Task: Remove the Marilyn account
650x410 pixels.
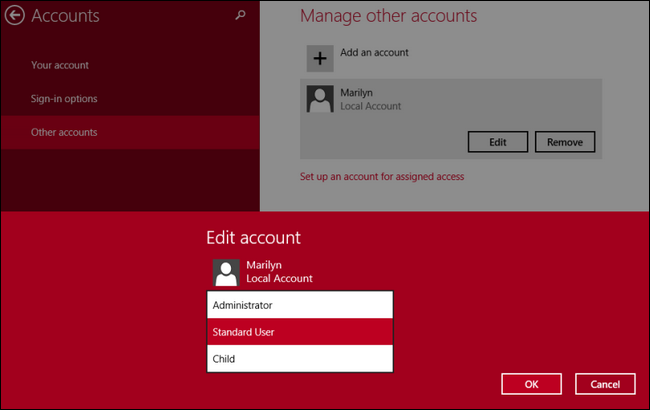Action: [565, 142]
